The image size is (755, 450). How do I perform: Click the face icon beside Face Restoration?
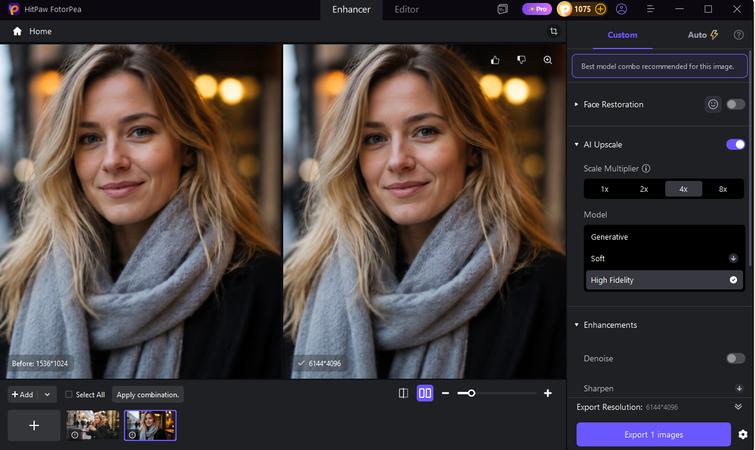[x=713, y=104]
